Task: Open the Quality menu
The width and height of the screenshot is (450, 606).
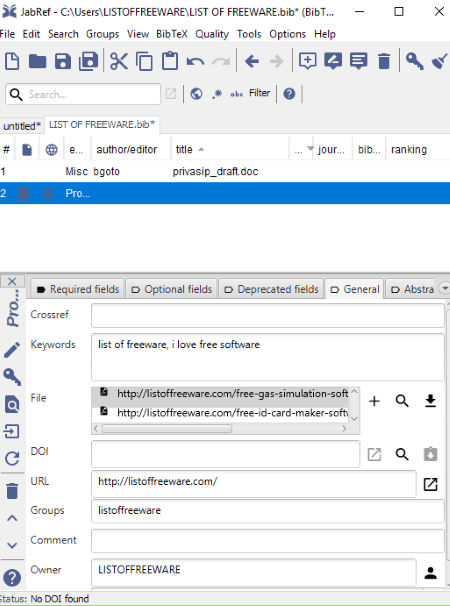Action: (212, 34)
